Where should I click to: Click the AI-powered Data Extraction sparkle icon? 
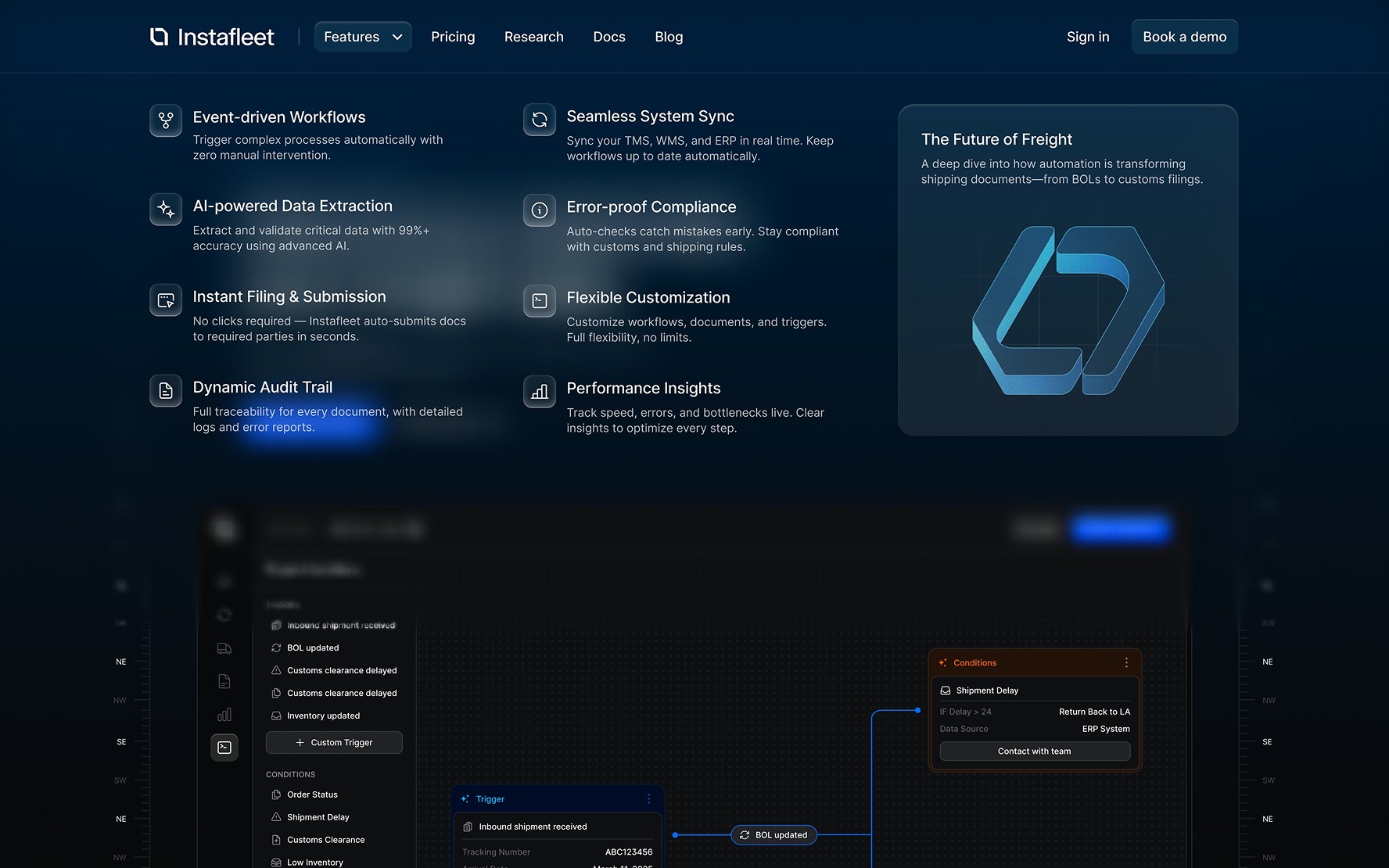click(166, 210)
